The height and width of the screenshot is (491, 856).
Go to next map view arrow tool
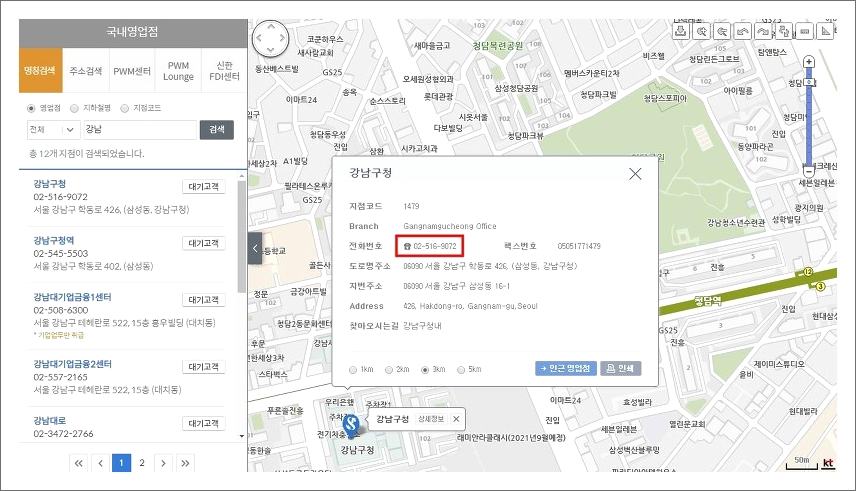763,31
